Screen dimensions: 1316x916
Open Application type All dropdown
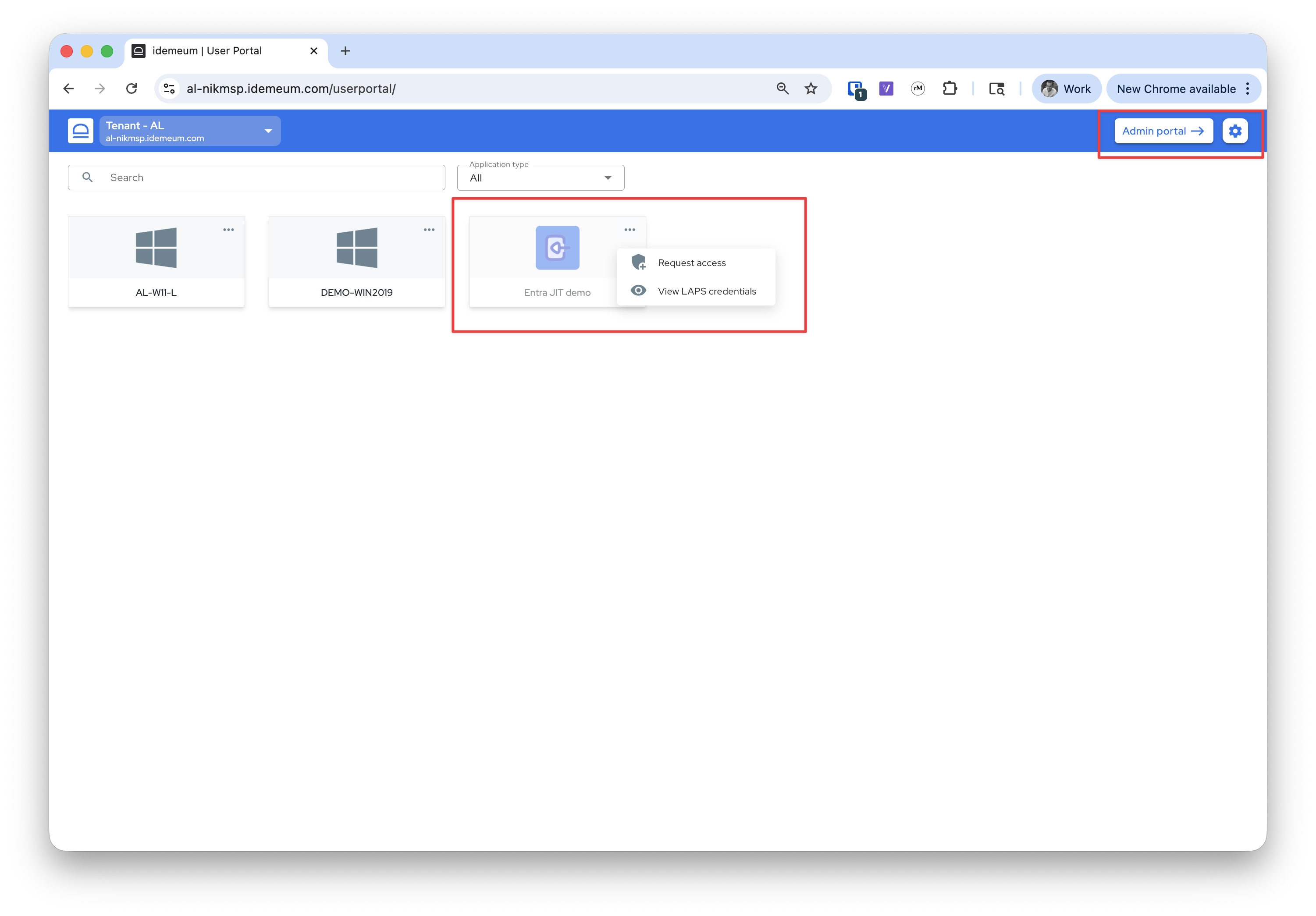coord(540,178)
